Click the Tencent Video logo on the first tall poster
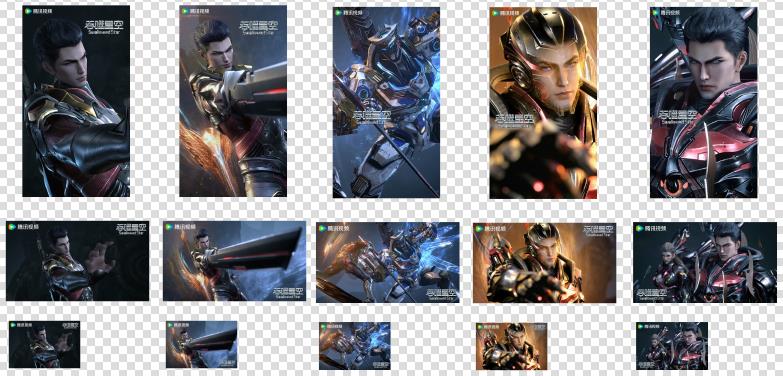Viewport: 783px width, 376px height. click(37, 11)
